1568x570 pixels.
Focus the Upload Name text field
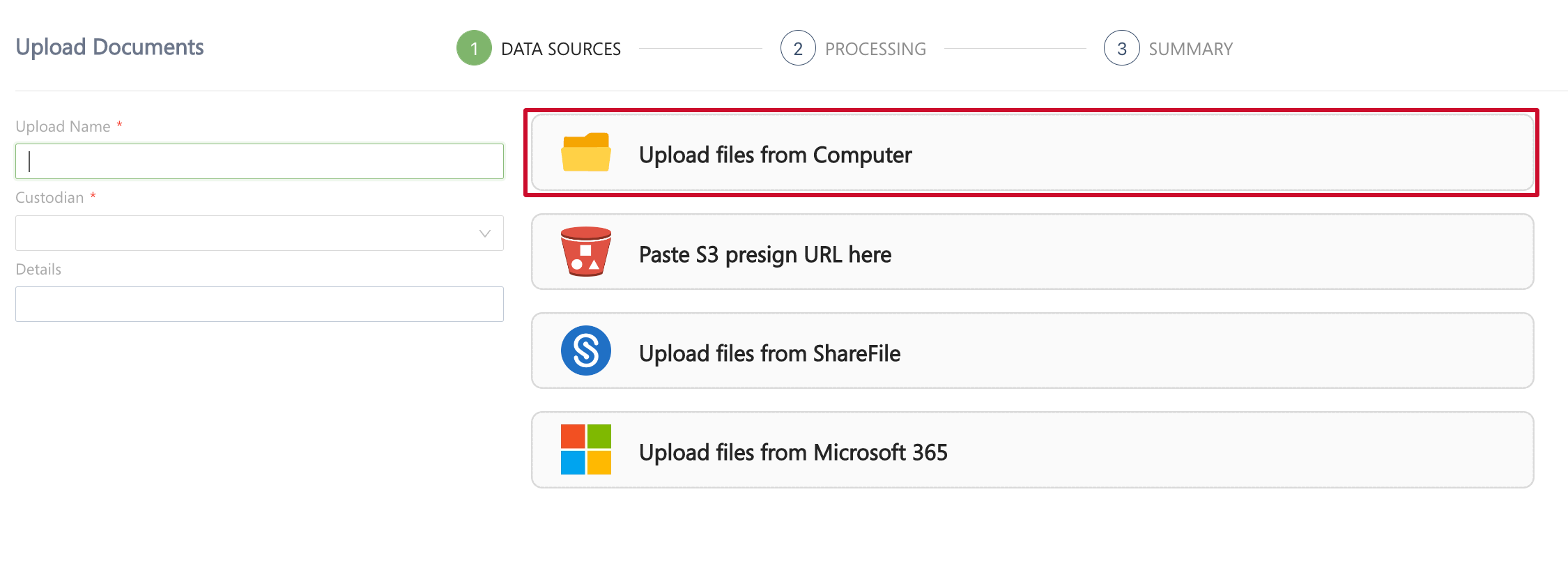point(259,161)
